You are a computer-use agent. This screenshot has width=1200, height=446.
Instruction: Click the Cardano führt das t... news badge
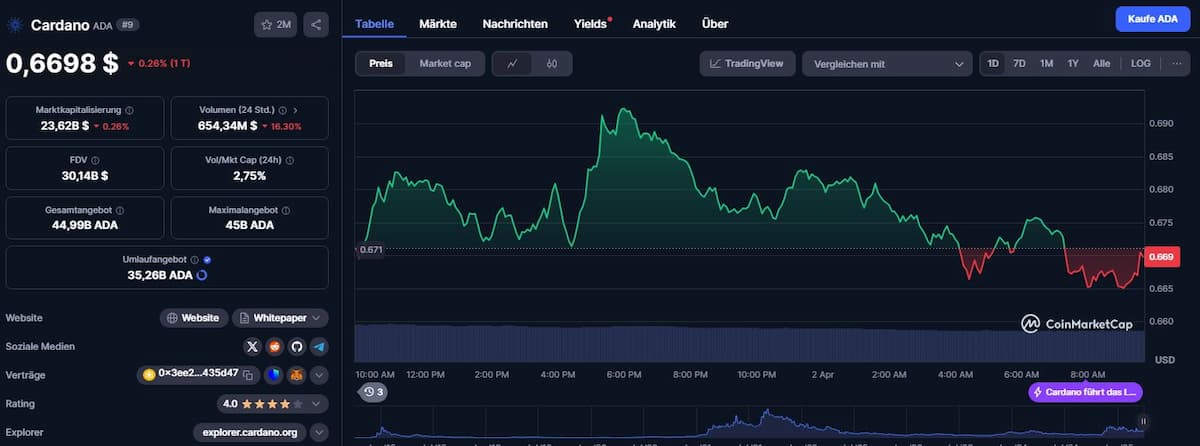point(1085,392)
